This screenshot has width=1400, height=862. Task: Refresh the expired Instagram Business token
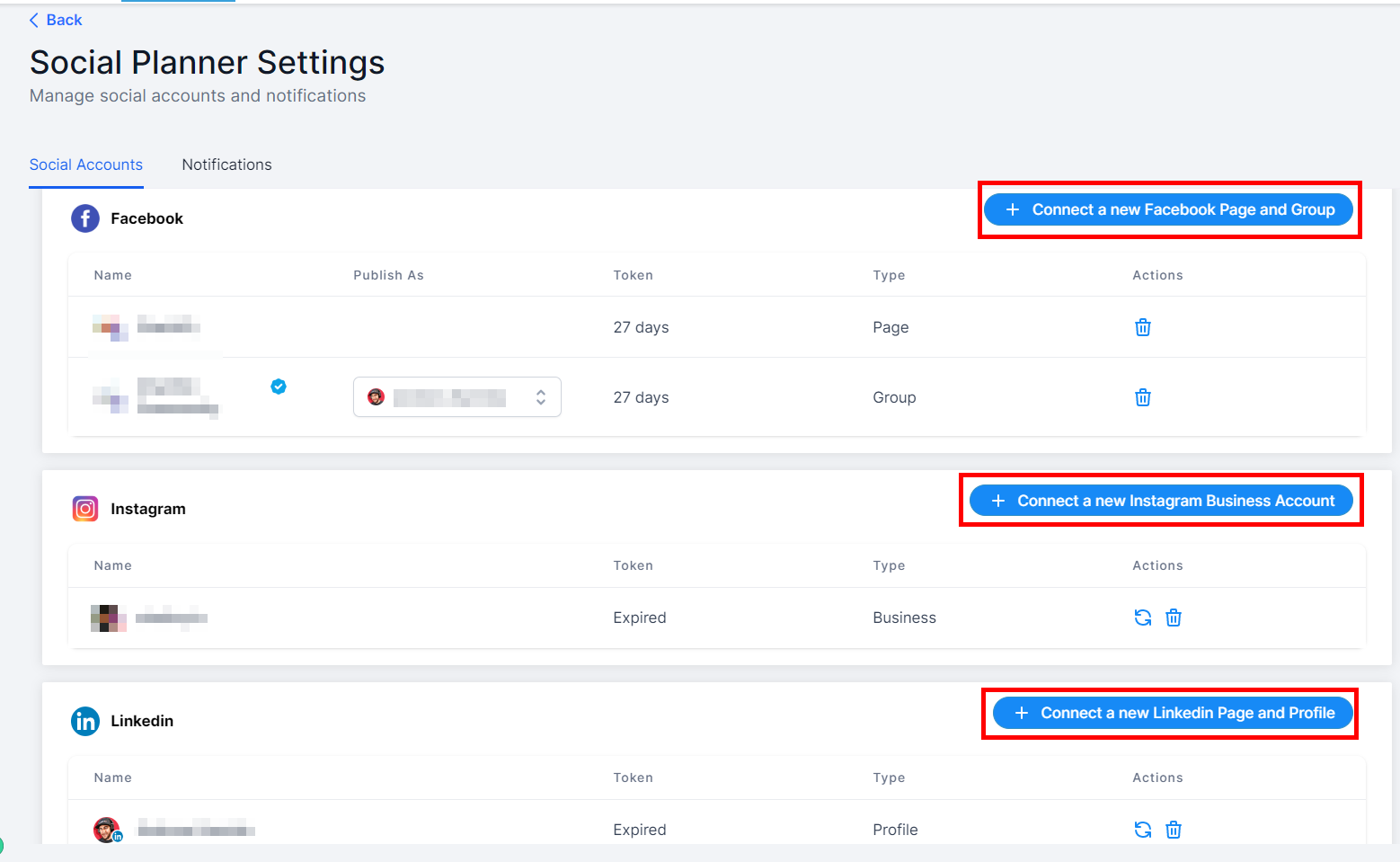tap(1142, 618)
